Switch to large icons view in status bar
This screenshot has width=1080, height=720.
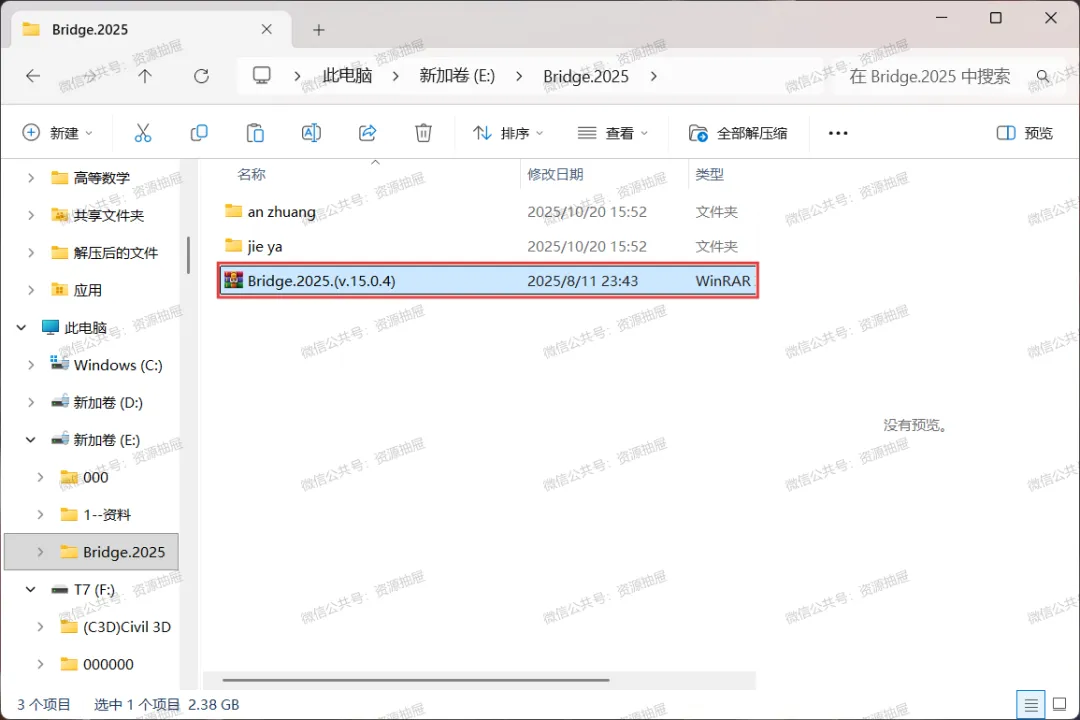1060,704
